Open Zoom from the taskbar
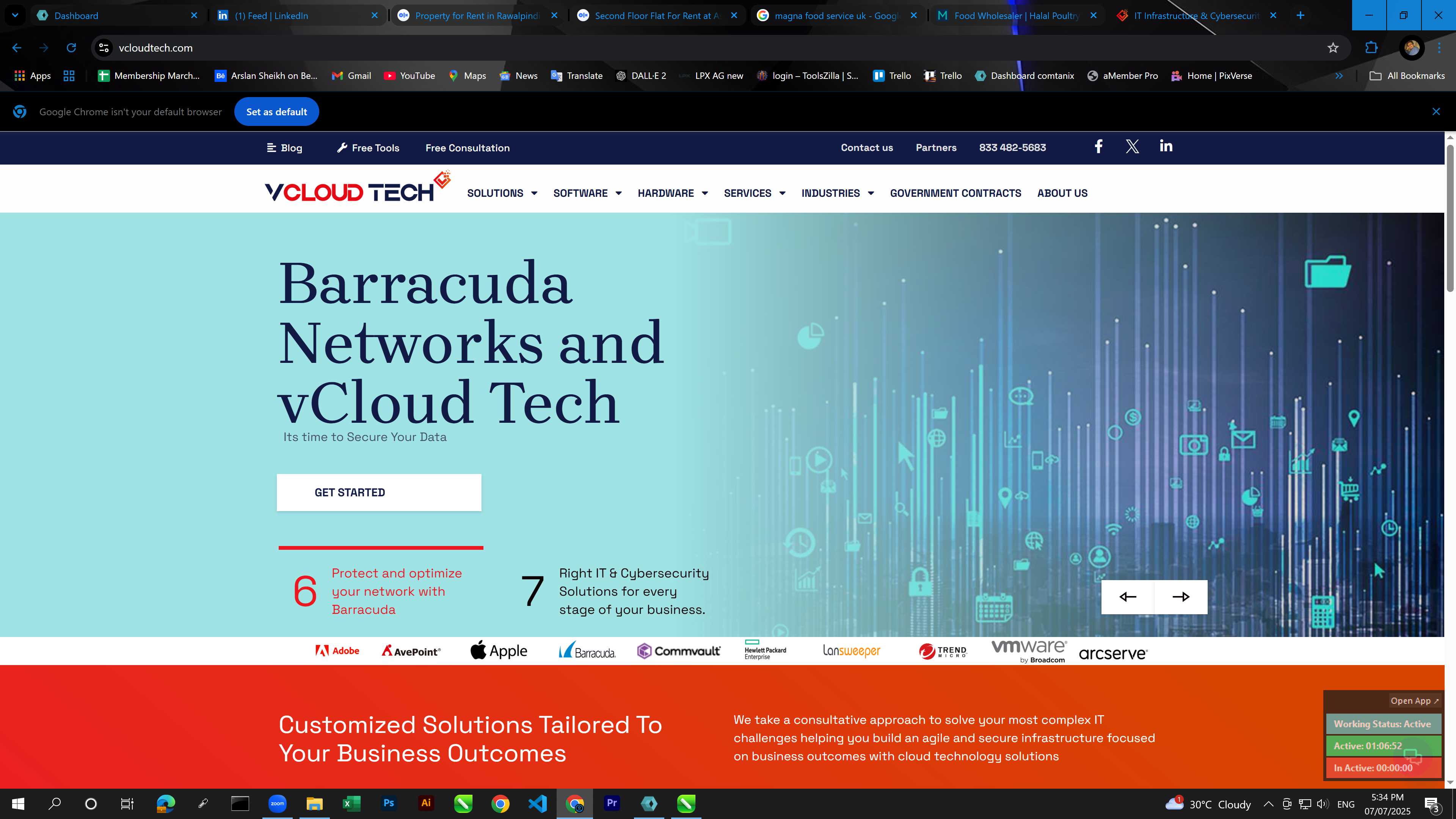1456x819 pixels. coord(277,803)
